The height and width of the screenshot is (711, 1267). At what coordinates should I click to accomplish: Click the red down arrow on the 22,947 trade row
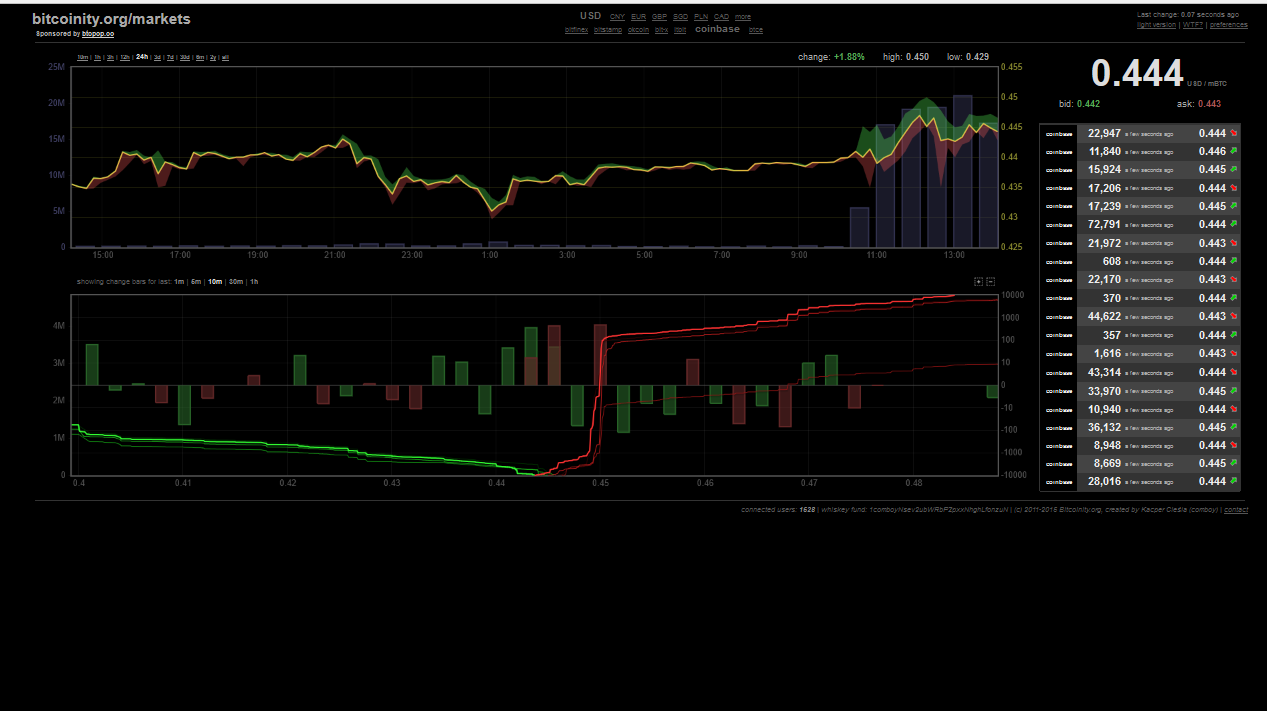(x=1234, y=133)
